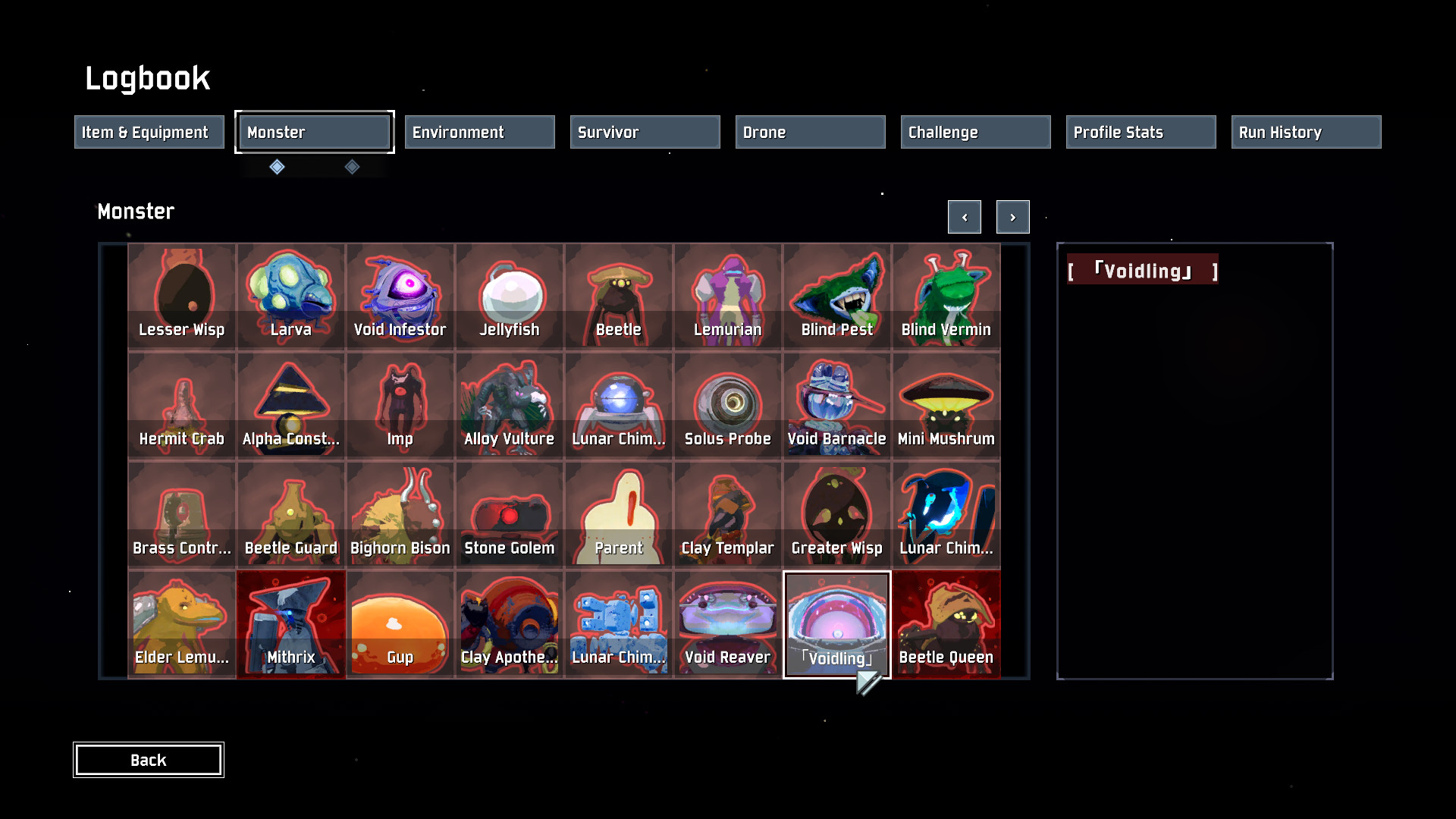
Task: Switch to the Environment tab
Action: 479,132
